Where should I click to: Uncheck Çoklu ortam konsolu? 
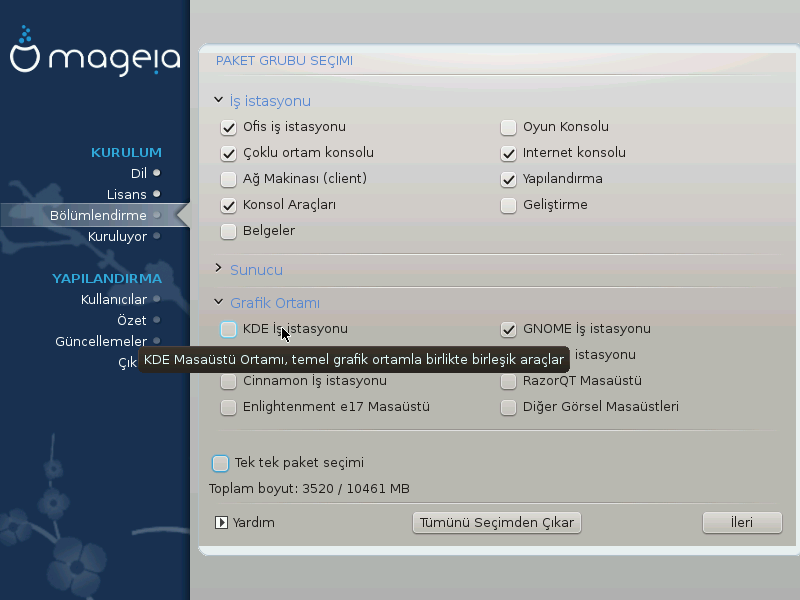click(228, 153)
